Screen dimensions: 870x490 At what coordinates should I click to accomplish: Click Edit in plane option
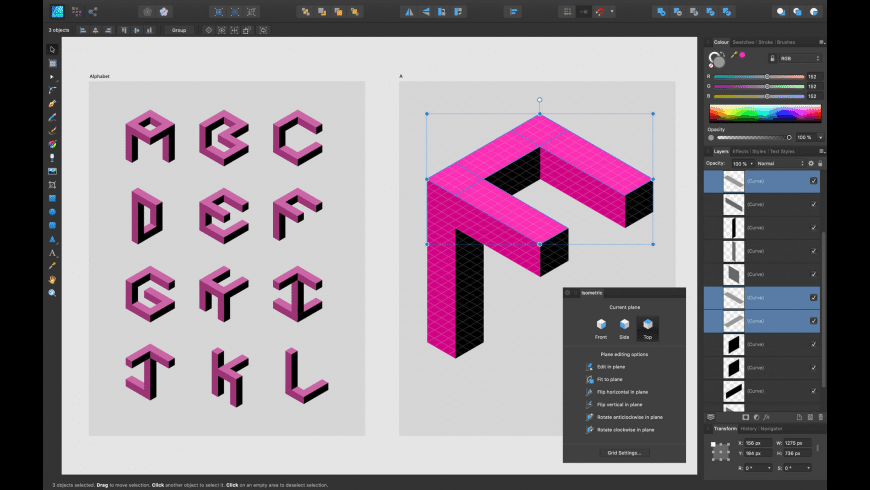tap(606, 367)
